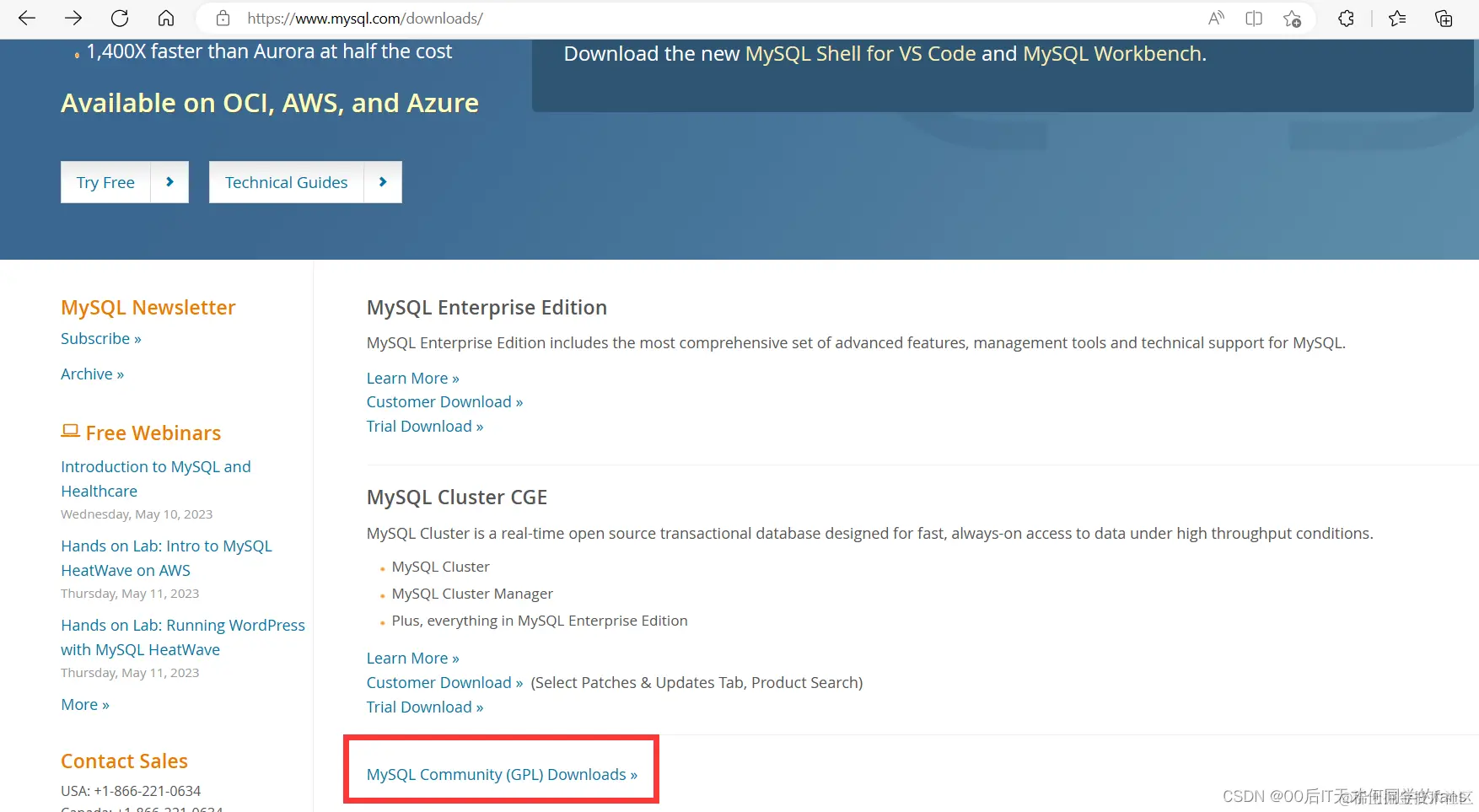
Task: Add this page to favorites star icon
Action: [x=1292, y=18]
